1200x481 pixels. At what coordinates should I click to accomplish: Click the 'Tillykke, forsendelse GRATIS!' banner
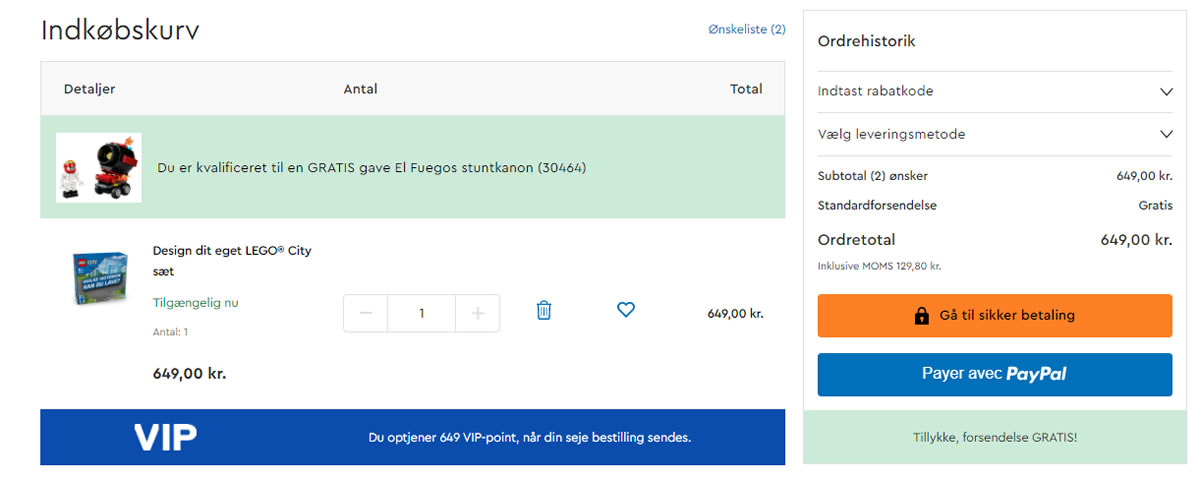pyautogui.click(x=994, y=437)
